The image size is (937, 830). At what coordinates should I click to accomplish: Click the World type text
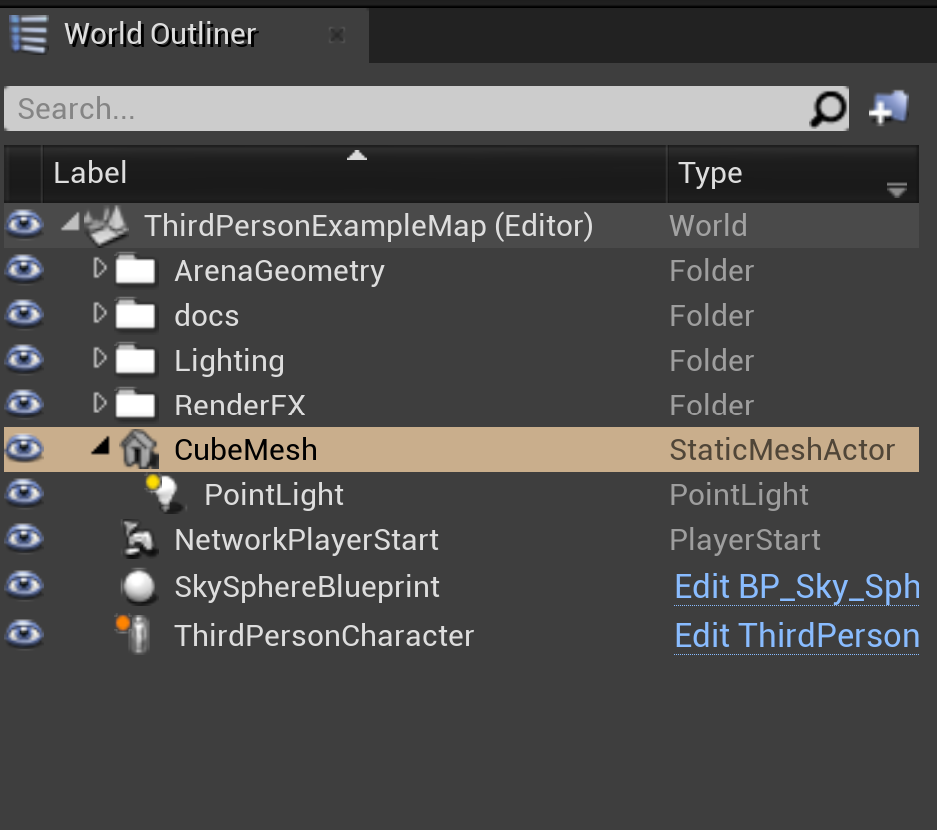coord(708,226)
